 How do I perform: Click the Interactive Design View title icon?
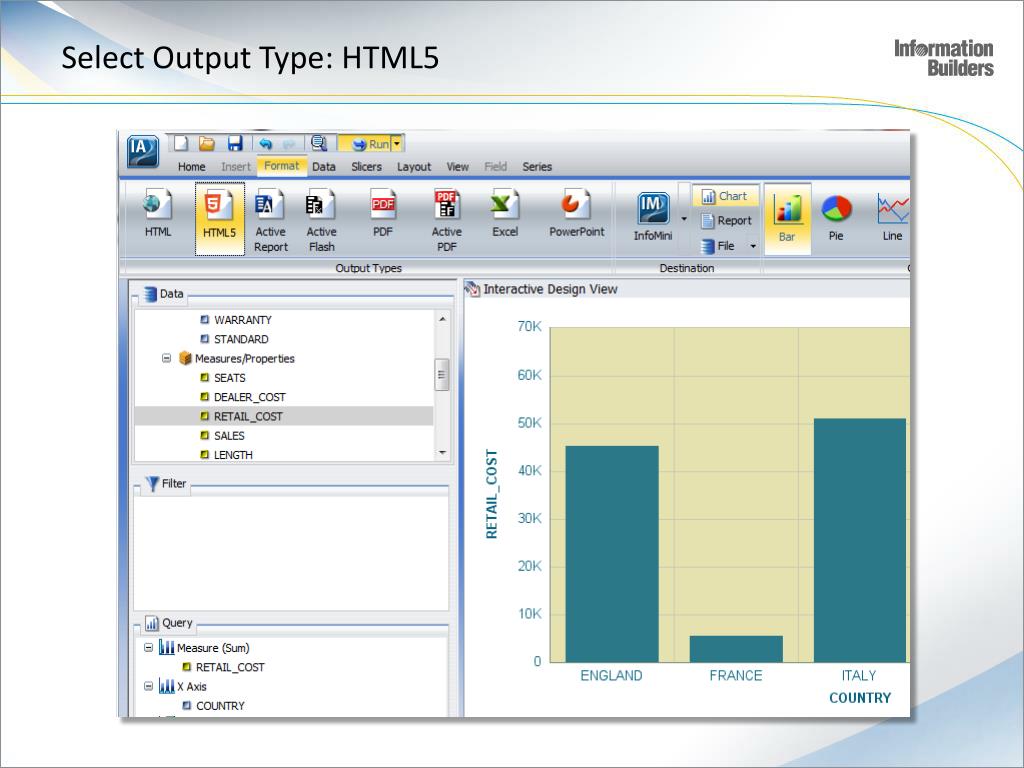click(472, 289)
